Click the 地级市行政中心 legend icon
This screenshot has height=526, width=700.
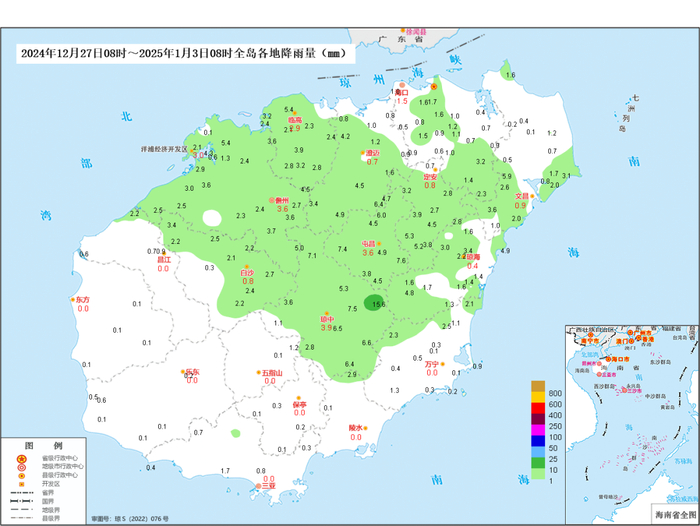(x=21, y=468)
